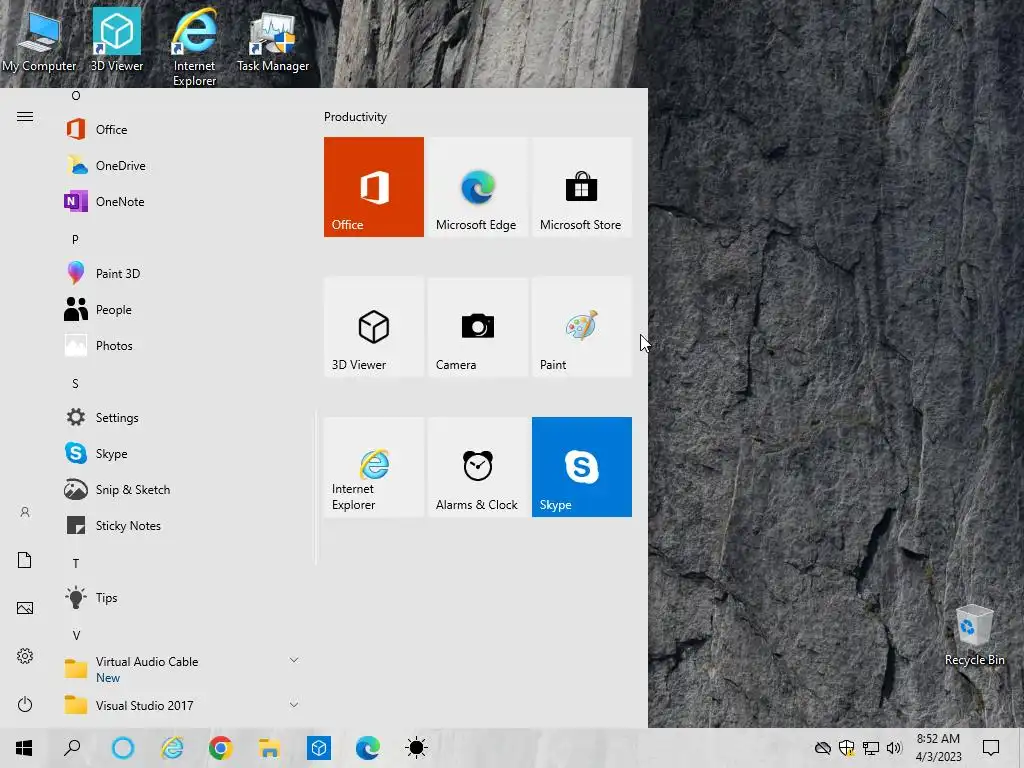1024x768 pixels.
Task: Open the People app
Action: pos(182,310)
